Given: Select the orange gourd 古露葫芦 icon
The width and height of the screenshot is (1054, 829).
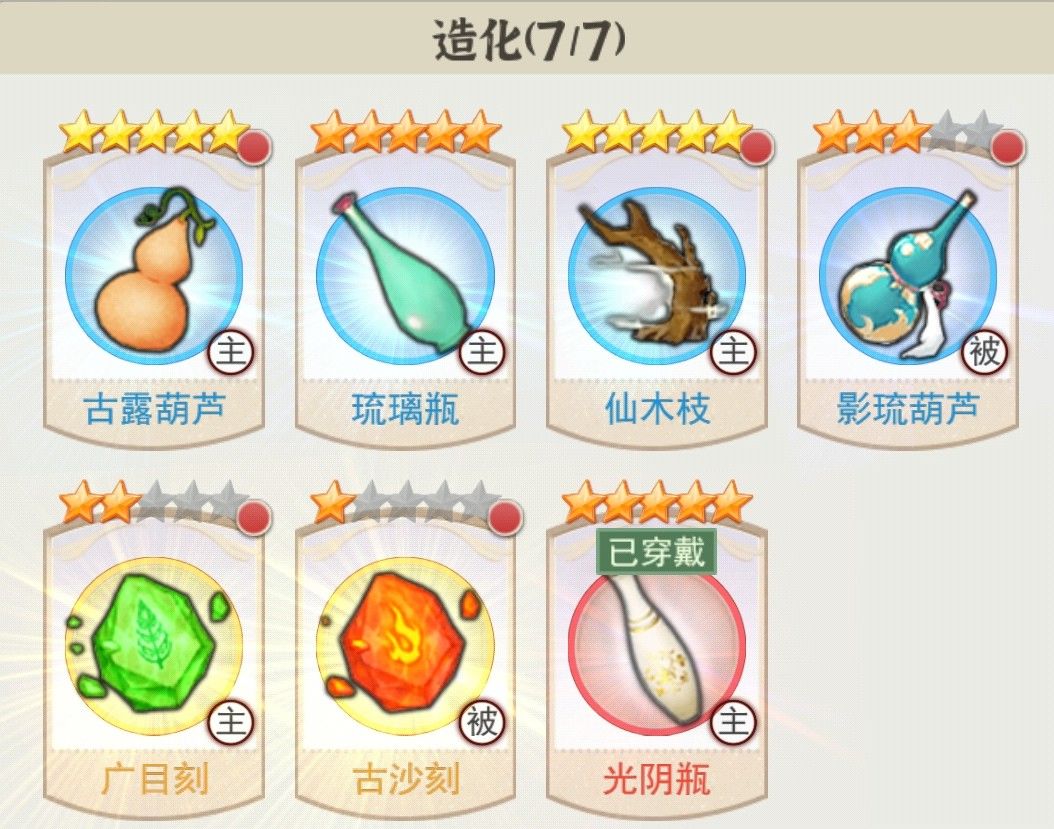Looking at the screenshot, I should coord(154,276).
